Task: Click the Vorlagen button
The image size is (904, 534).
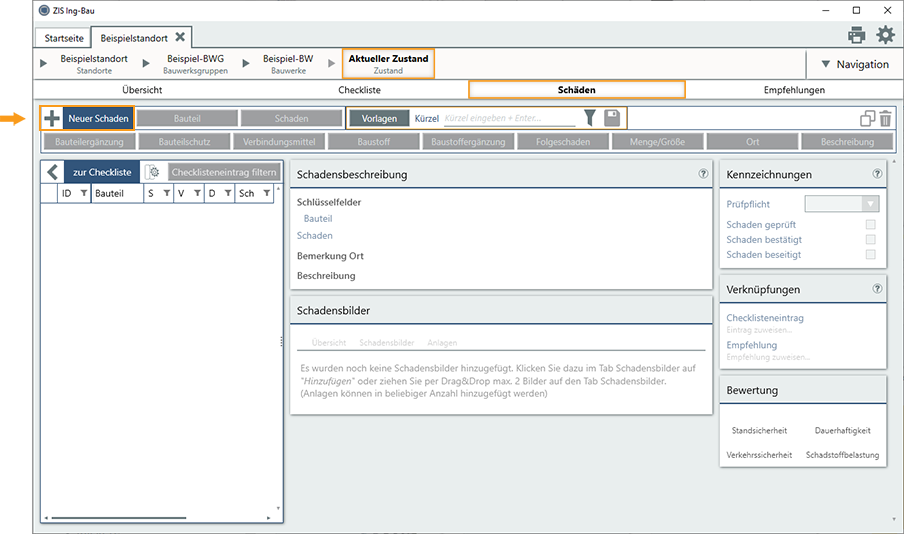Action: point(379,118)
